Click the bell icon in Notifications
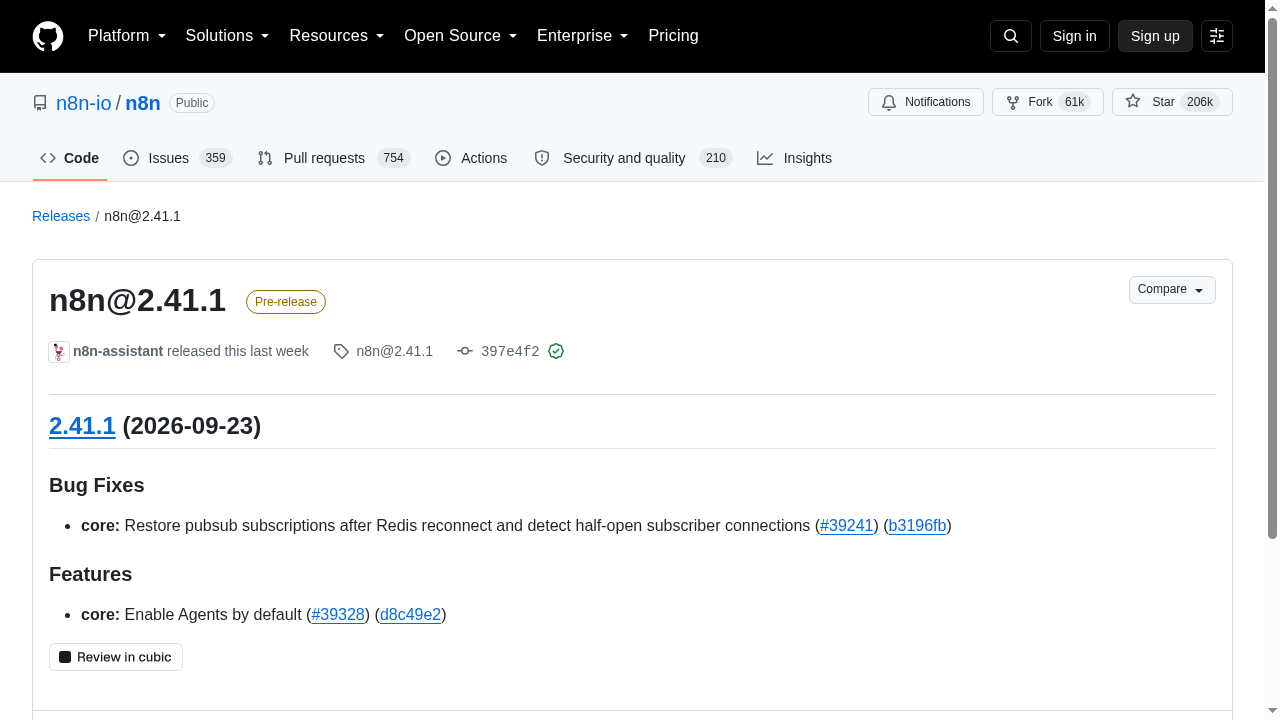This screenshot has width=1280, height=720. click(889, 102)
